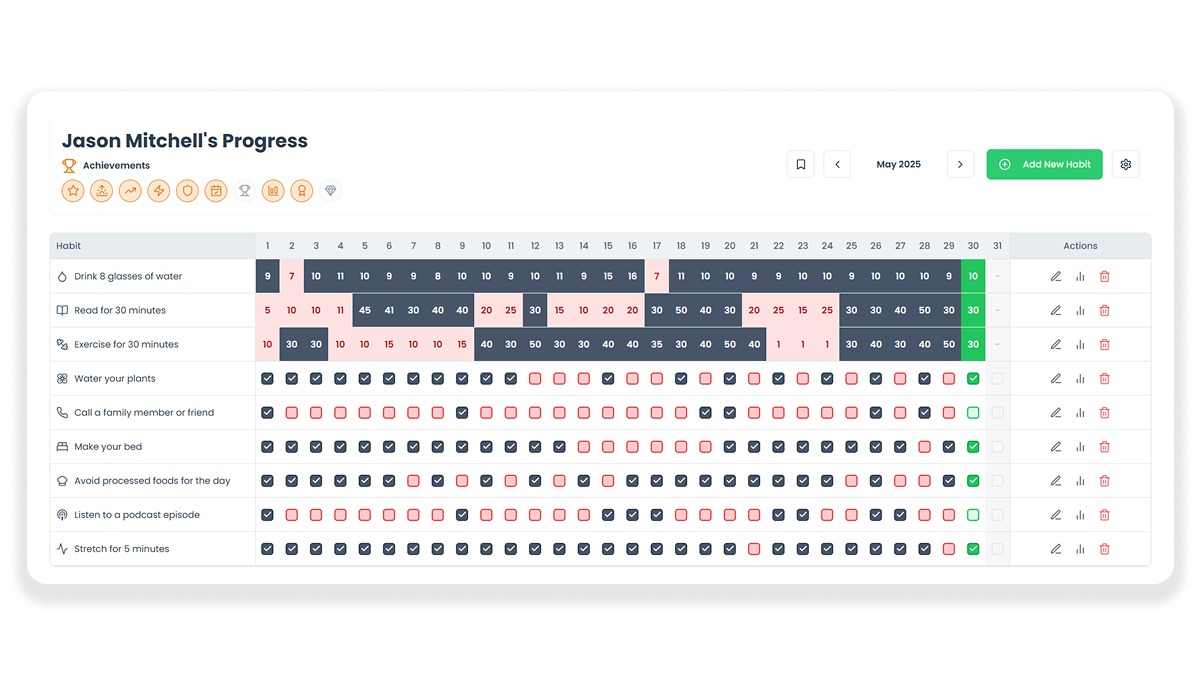Open the trending progress achievement icon

(x=130, y=190)
